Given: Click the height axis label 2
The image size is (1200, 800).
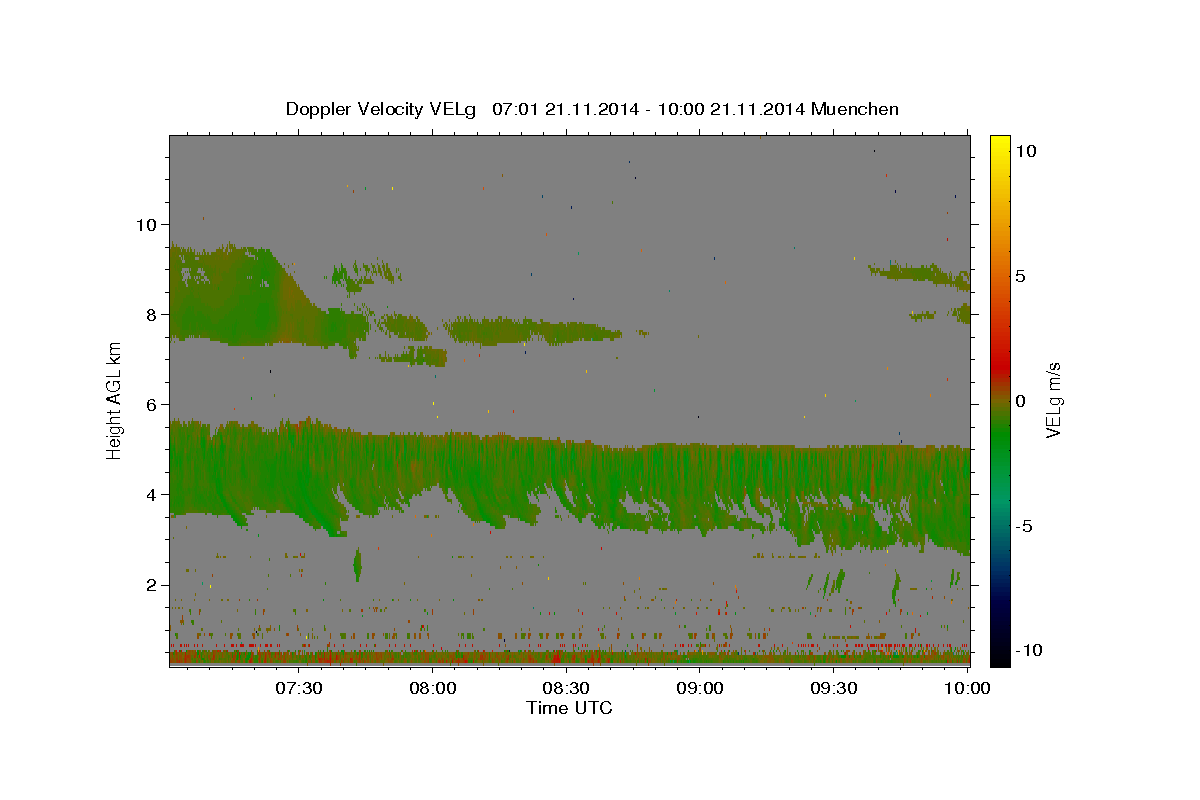Looking at the screenshot, I should click(x=152, y=585).
